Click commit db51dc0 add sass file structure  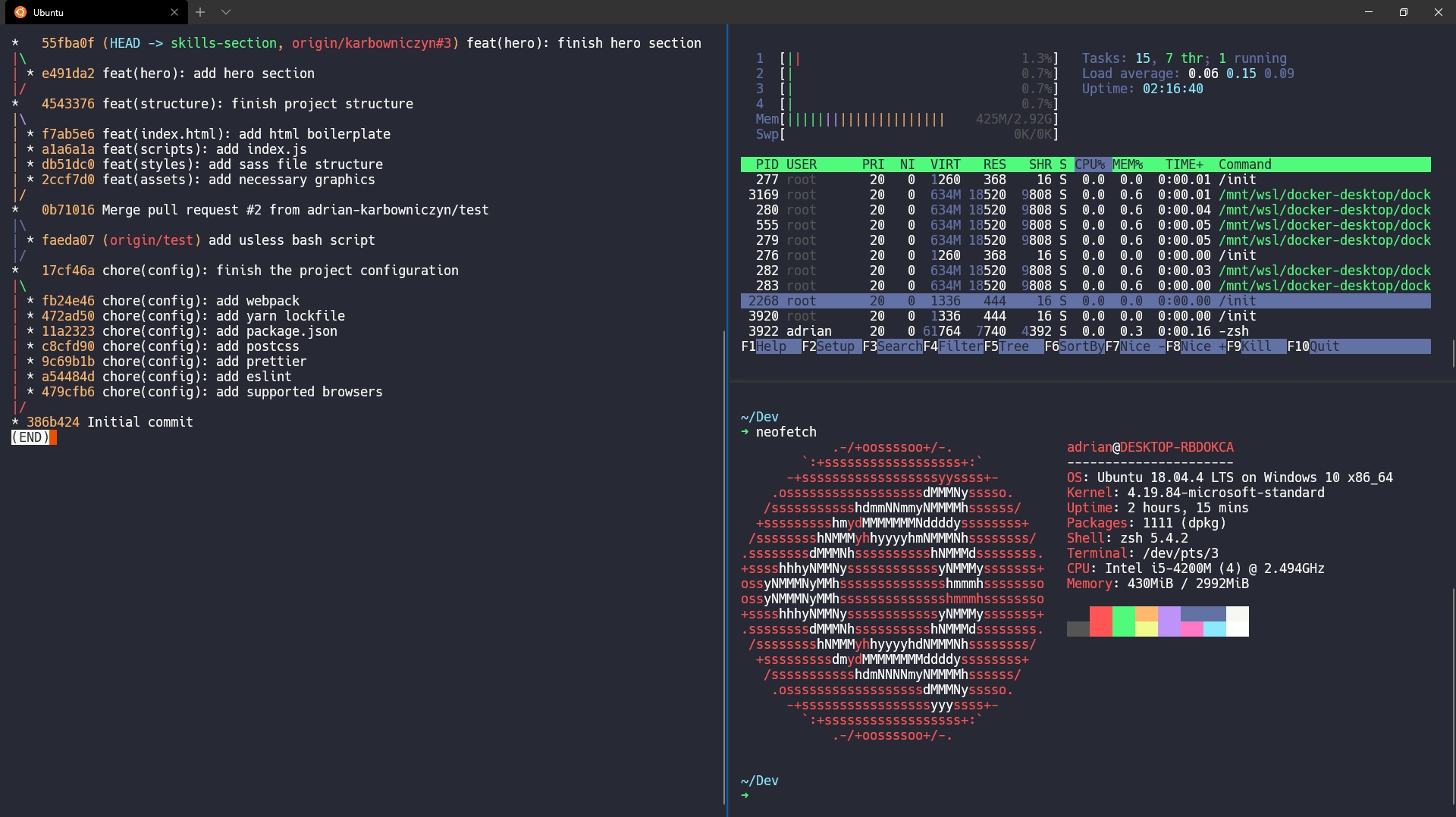212,164
